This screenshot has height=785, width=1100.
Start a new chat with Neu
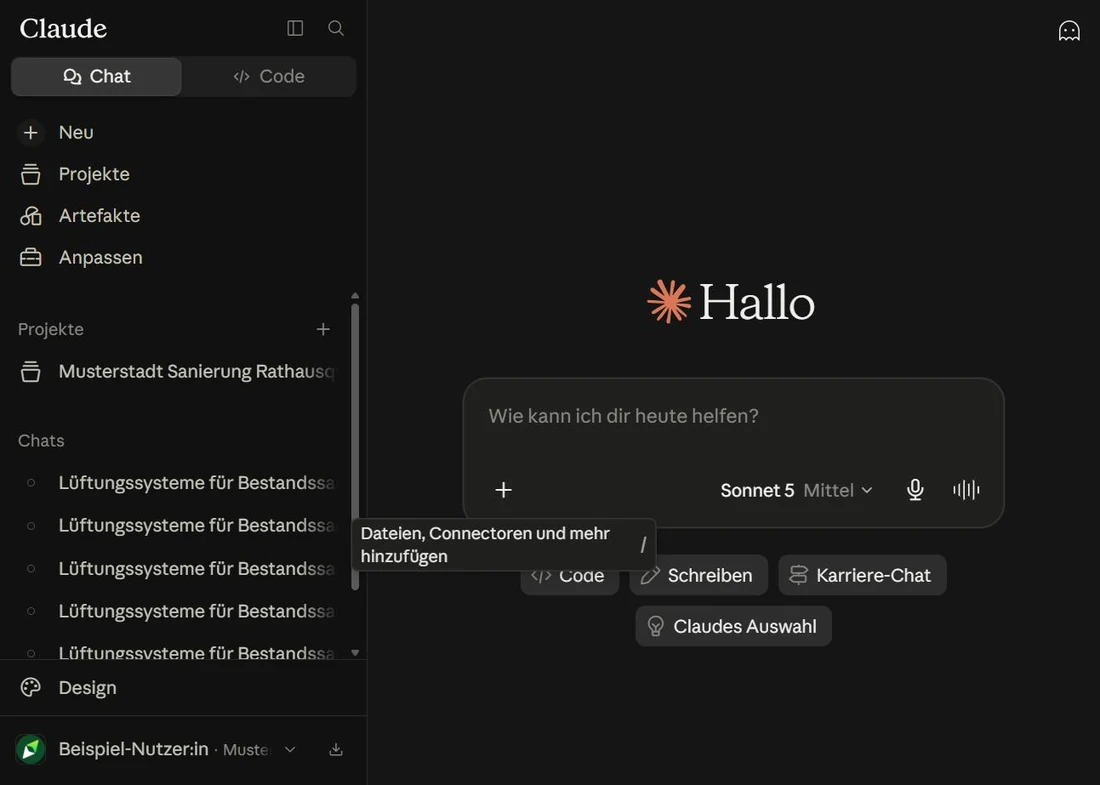click(x=182, y=133)
